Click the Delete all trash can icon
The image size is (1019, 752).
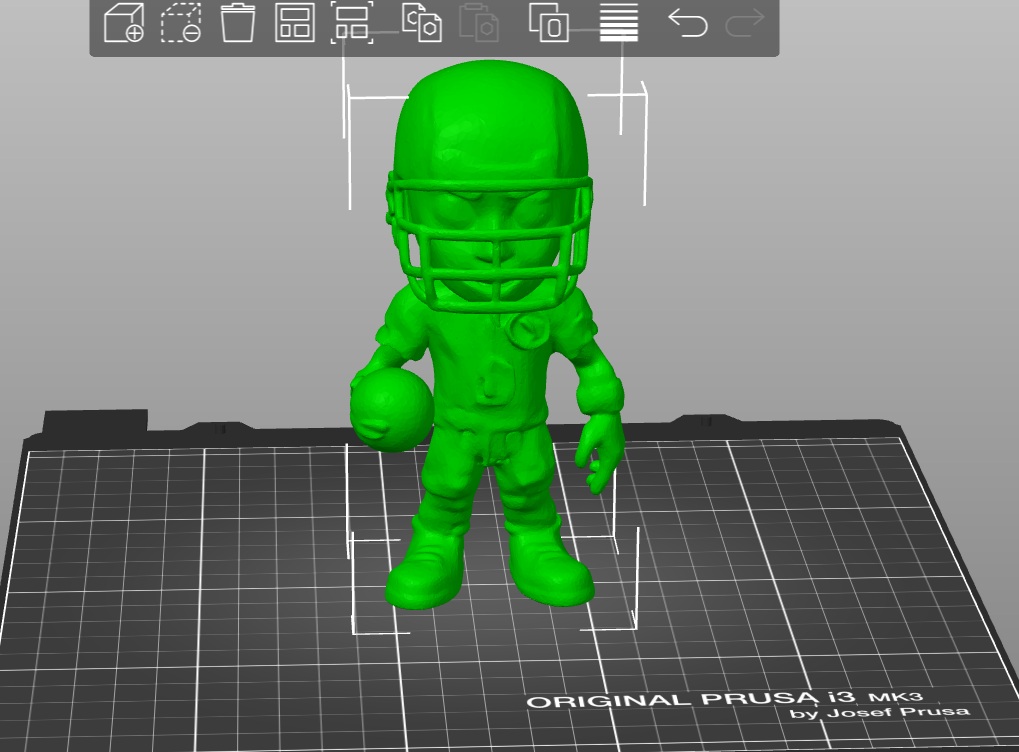point(237,23)
